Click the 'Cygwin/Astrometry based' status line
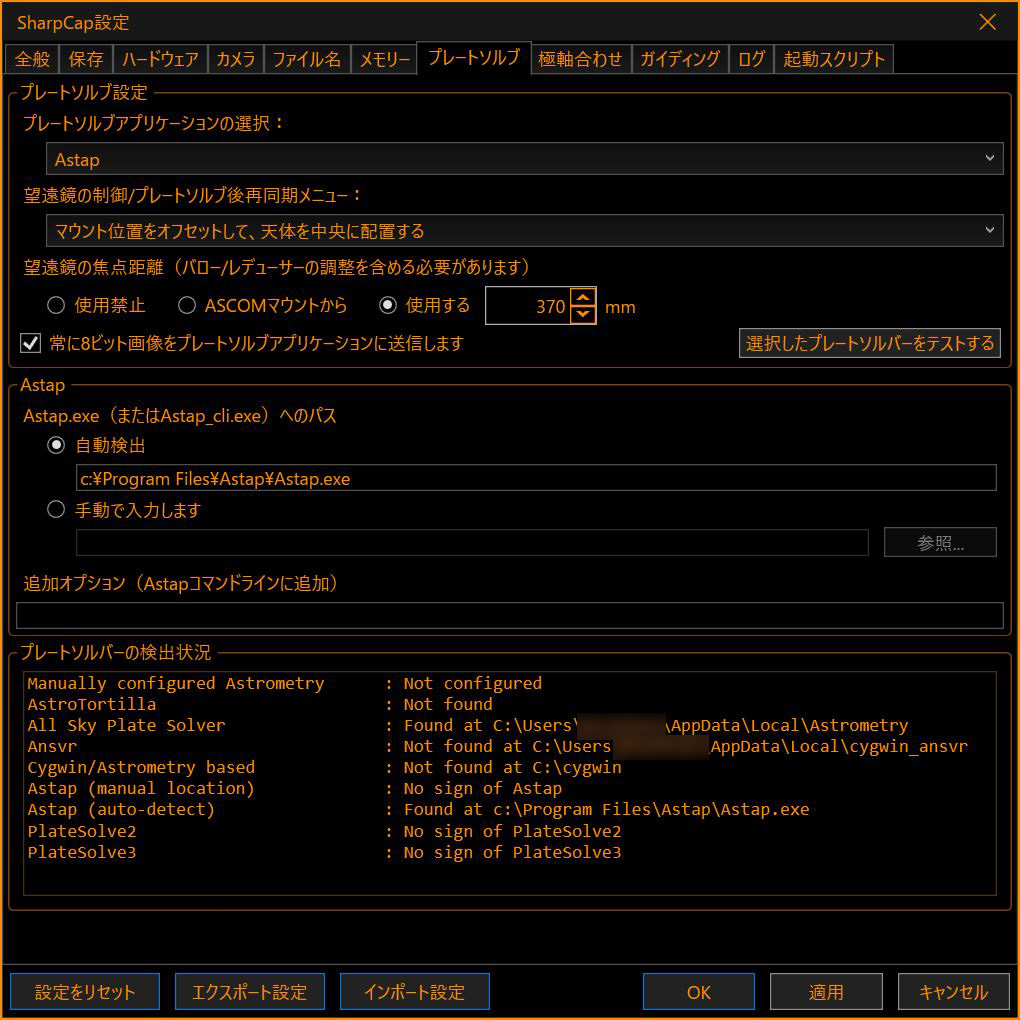Screen dimensions: 1020x1020 pos(324,767)
